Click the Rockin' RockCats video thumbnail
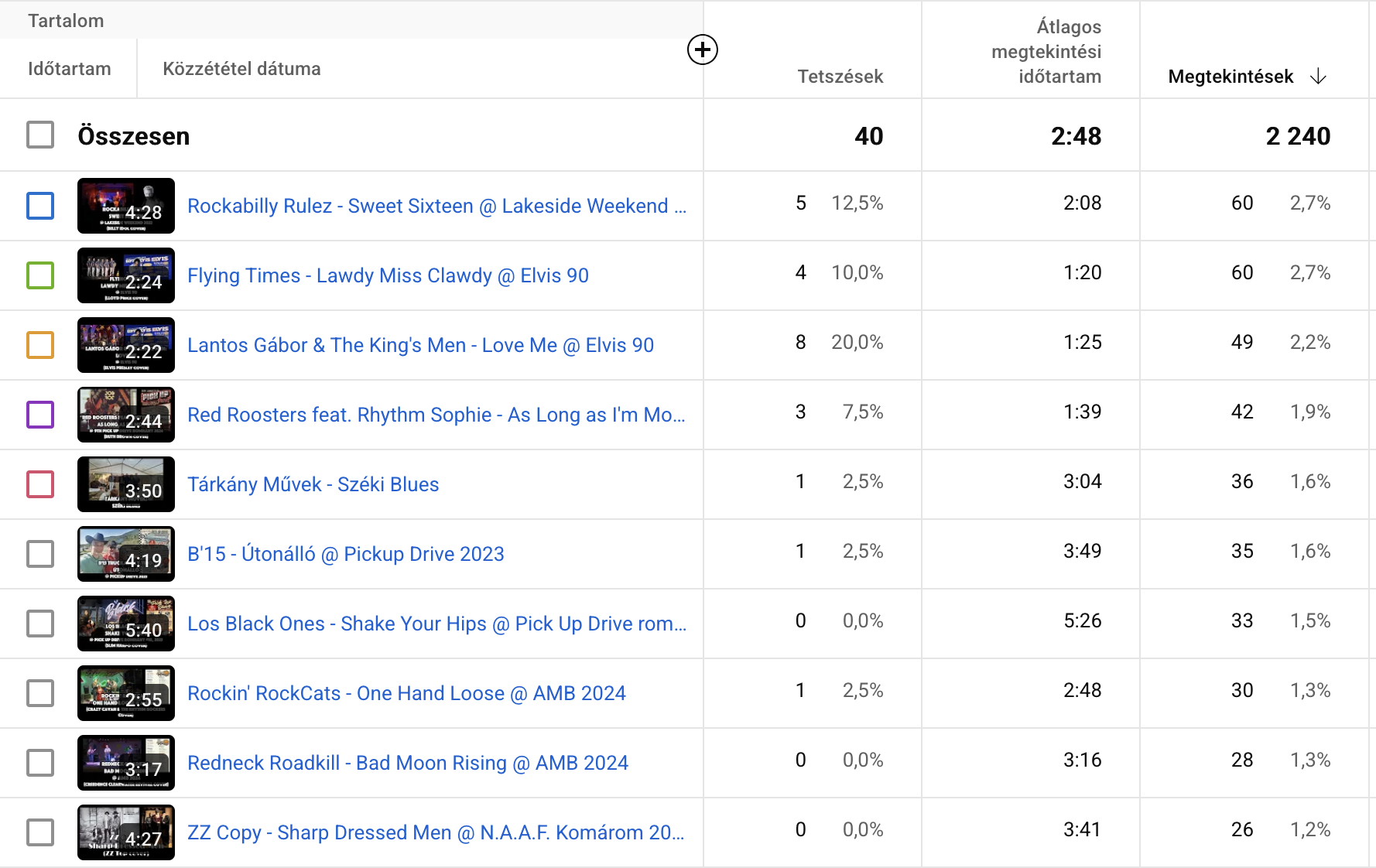The height and width of the screenshot is (868, 1376). coord(126,693)
